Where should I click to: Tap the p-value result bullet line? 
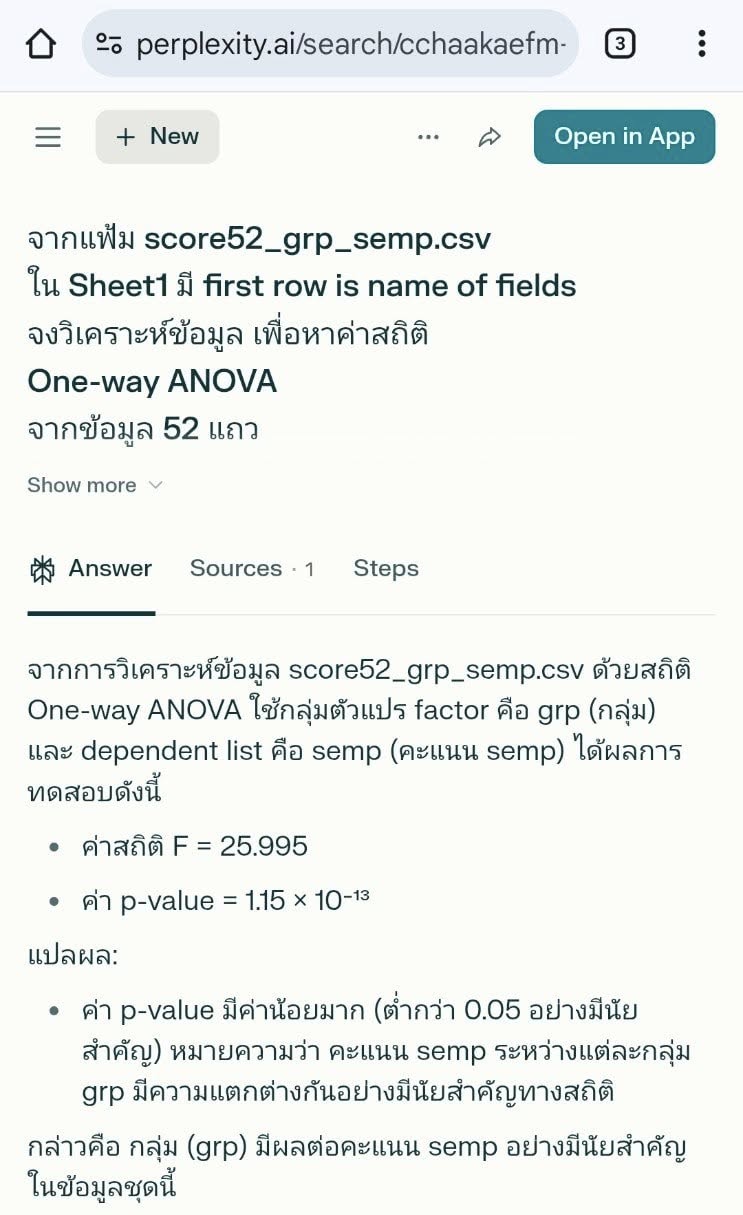(226, 901)
